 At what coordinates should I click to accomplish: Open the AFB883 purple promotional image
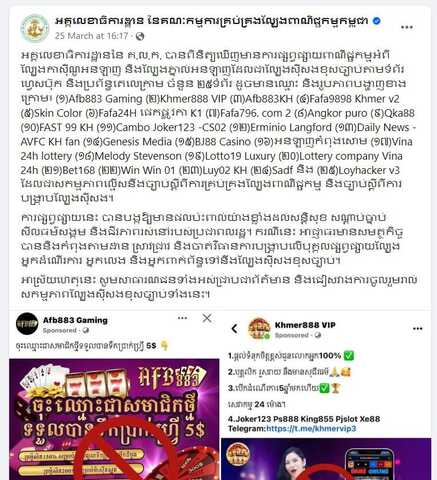[x=114, y=419]
